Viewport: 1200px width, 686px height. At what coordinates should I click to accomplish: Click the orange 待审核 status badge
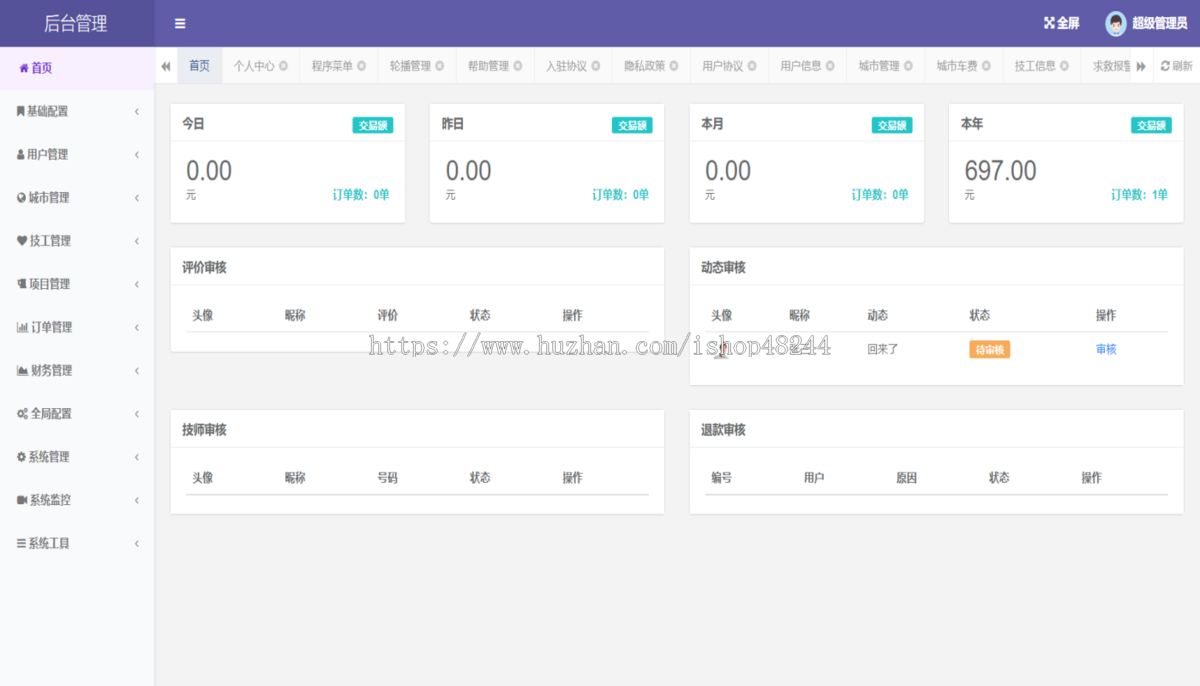coord(989,350)
